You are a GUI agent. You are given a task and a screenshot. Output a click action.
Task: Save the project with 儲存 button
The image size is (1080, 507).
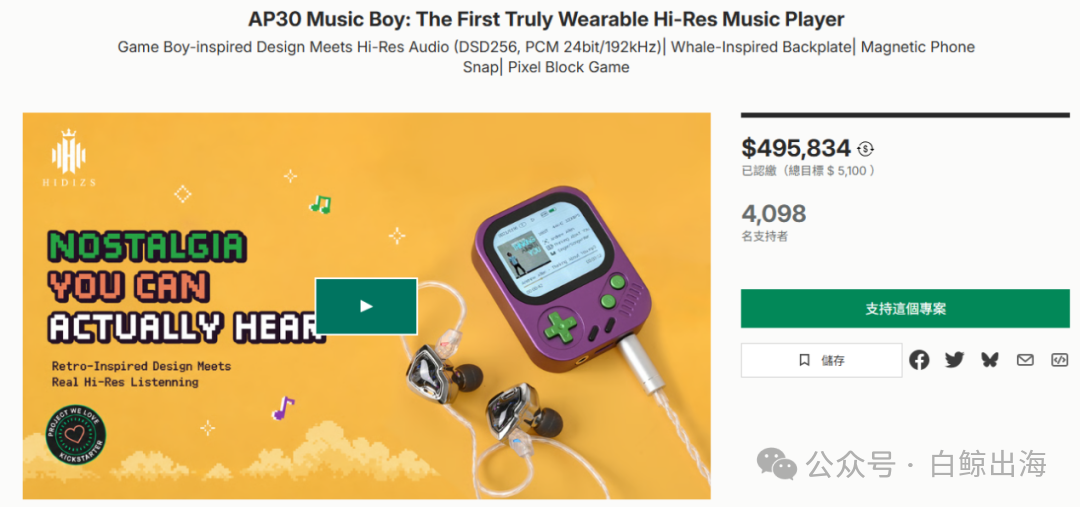pos(821,360)
